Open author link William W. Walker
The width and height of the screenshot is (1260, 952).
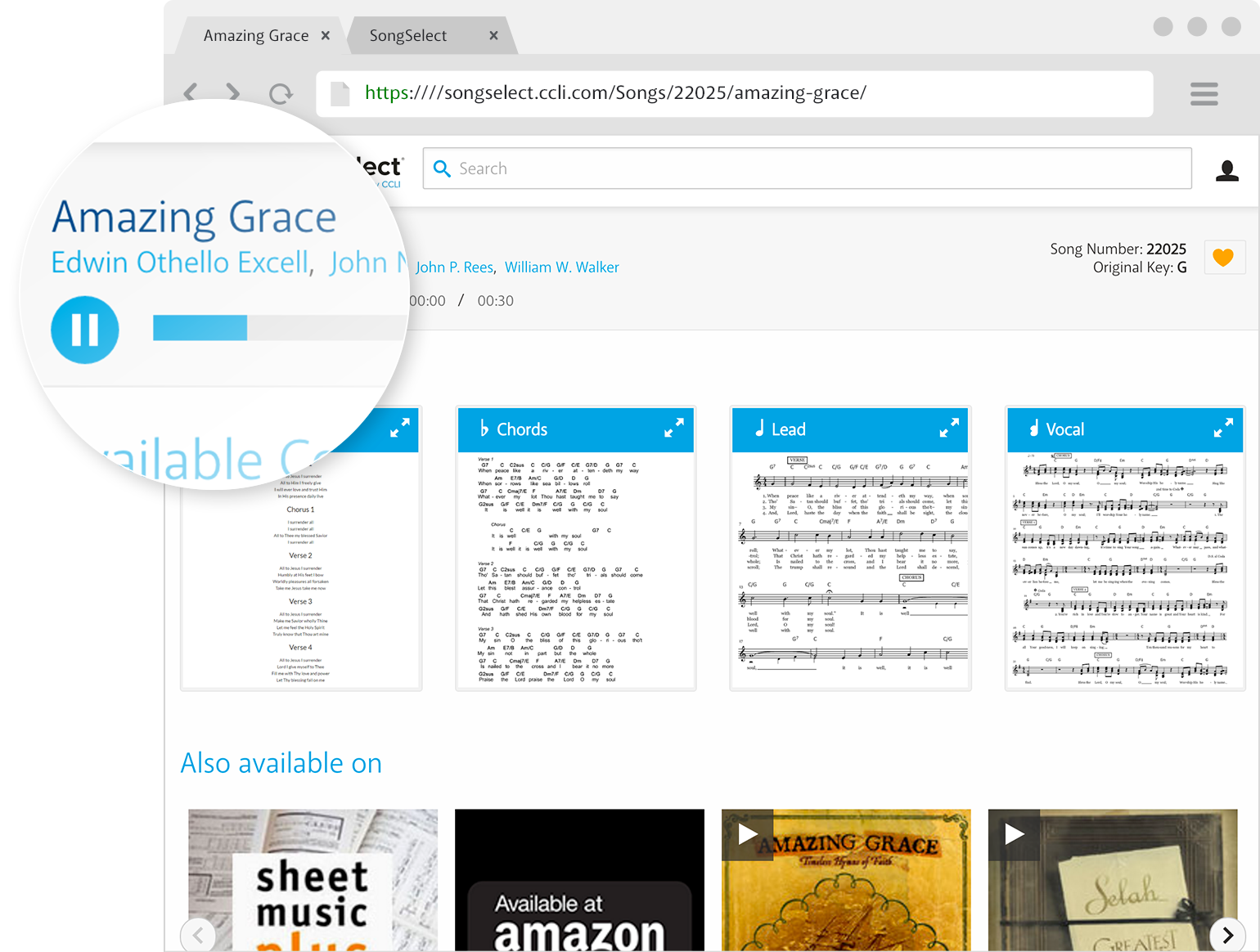point(561,267)
